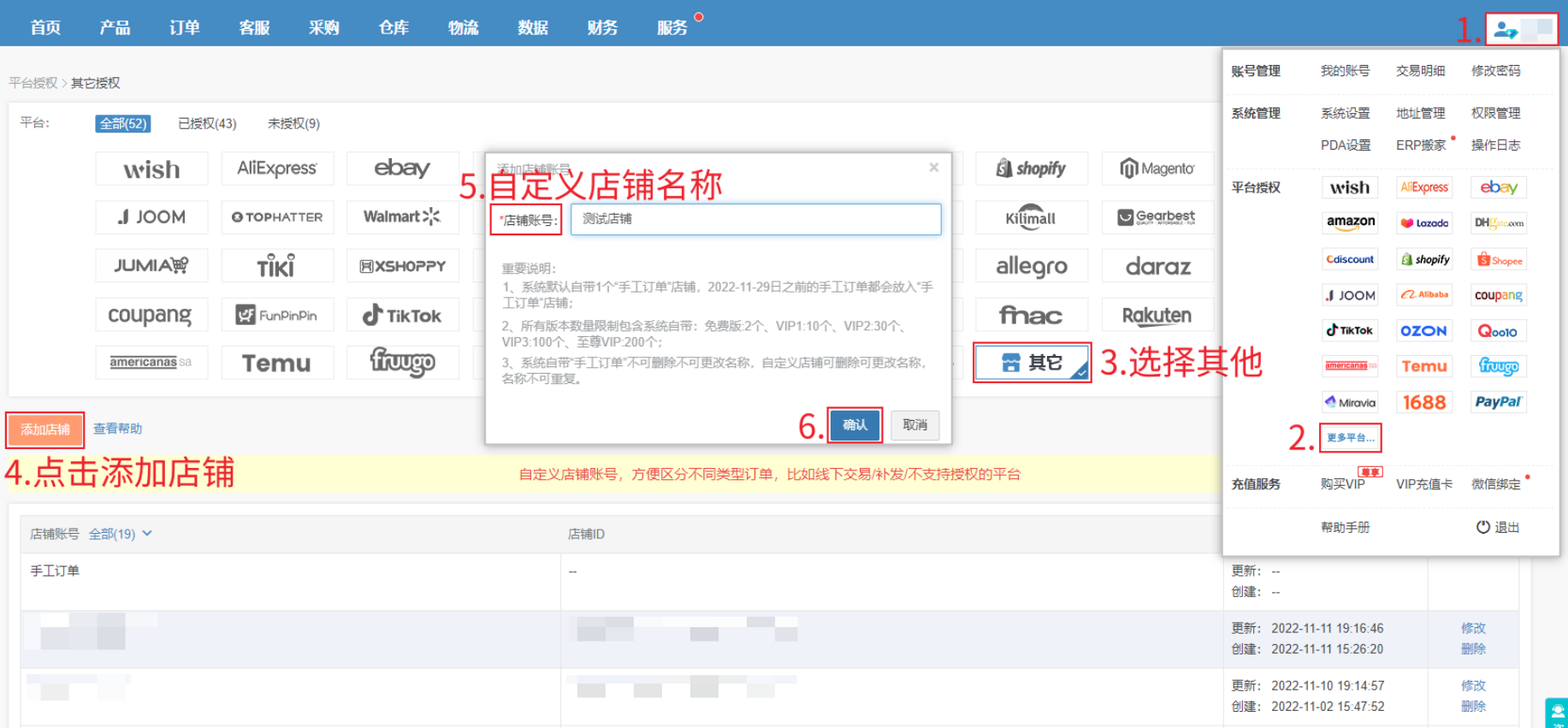This screenshot has height=728, width=1568.
Task: Select the eBay platform tile
Action: pyautogui.click(x=402, y=169)
